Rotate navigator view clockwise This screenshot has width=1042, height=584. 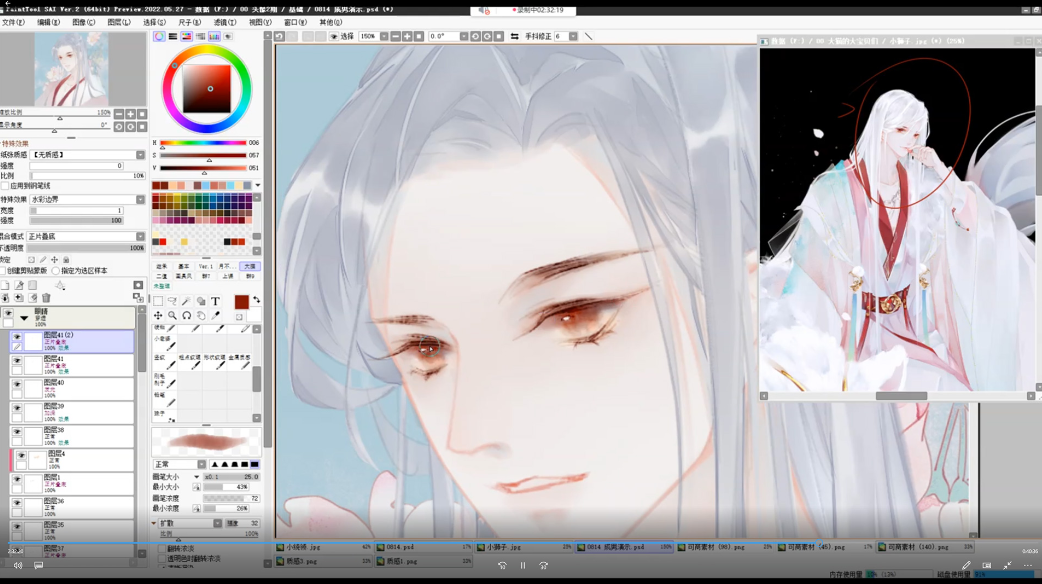(130, 126)
